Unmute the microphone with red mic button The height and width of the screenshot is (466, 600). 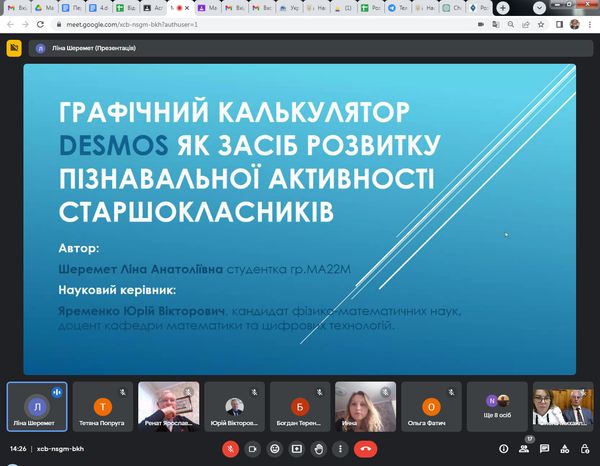point(229,449)
